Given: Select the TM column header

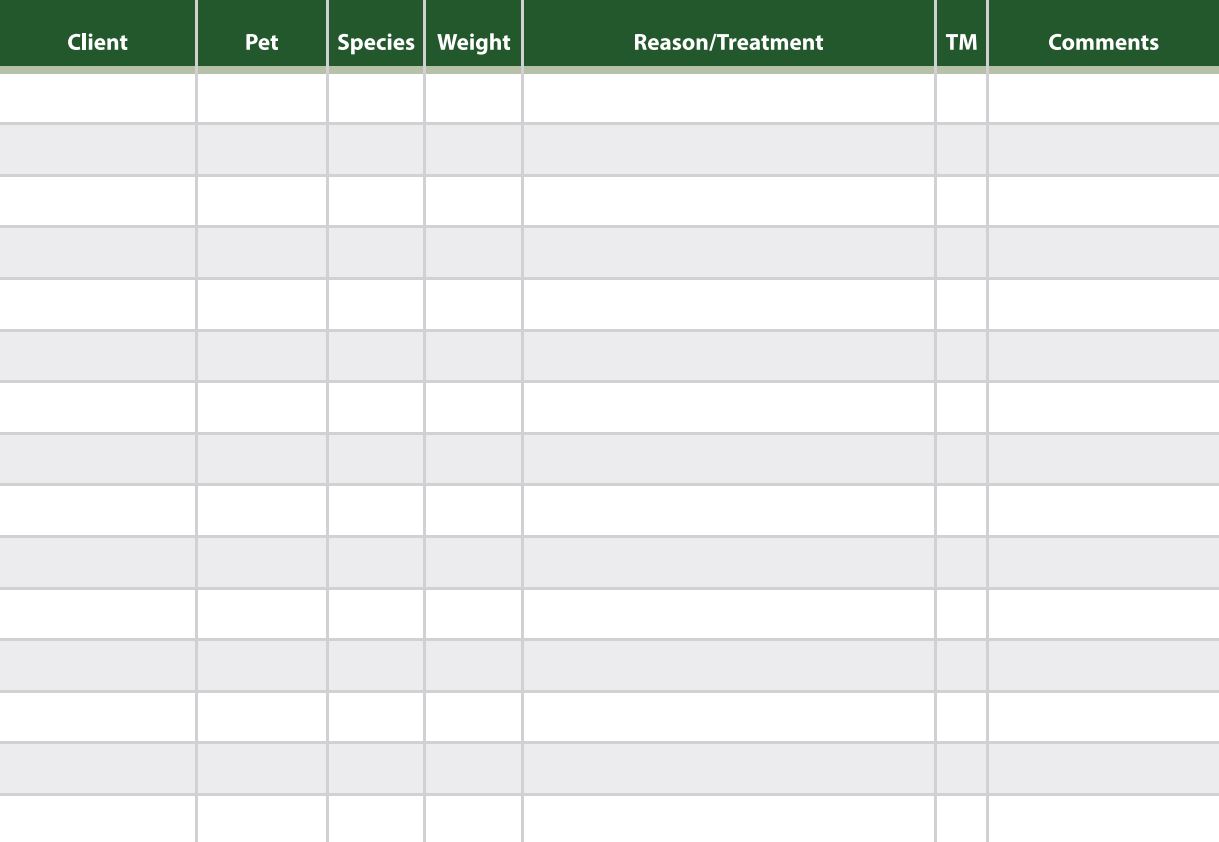Looking at the screenshot, I should coord(961,42).
